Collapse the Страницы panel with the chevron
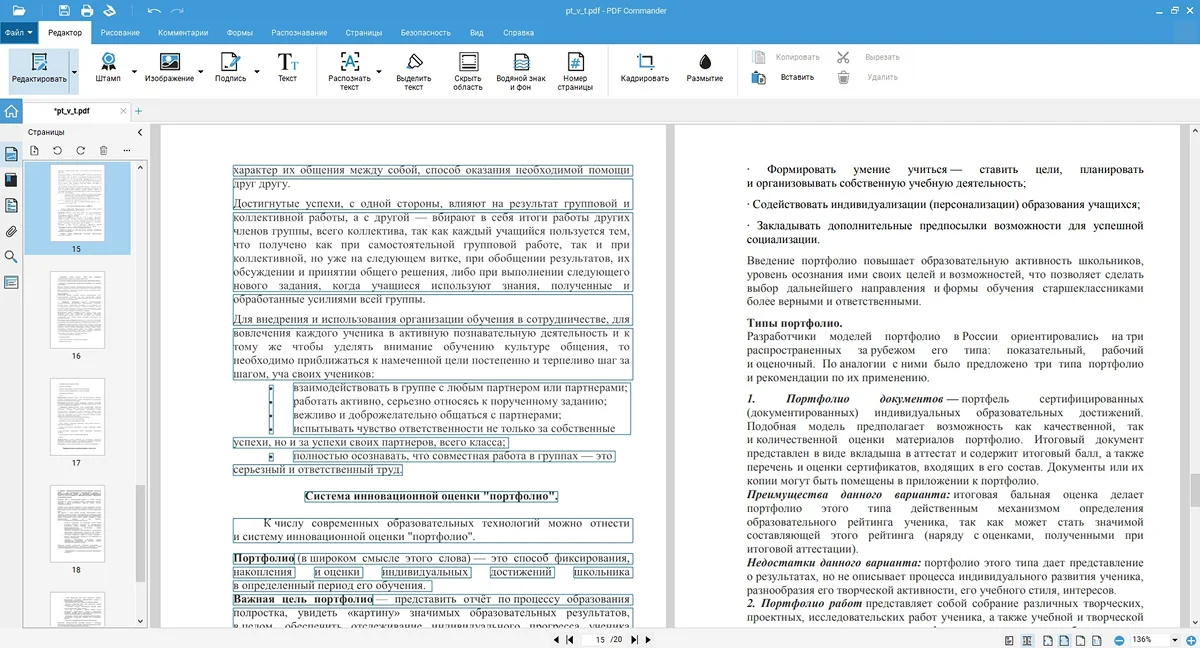The height and width of the screenshot is (648, 1200). click(x=139, y=132)
